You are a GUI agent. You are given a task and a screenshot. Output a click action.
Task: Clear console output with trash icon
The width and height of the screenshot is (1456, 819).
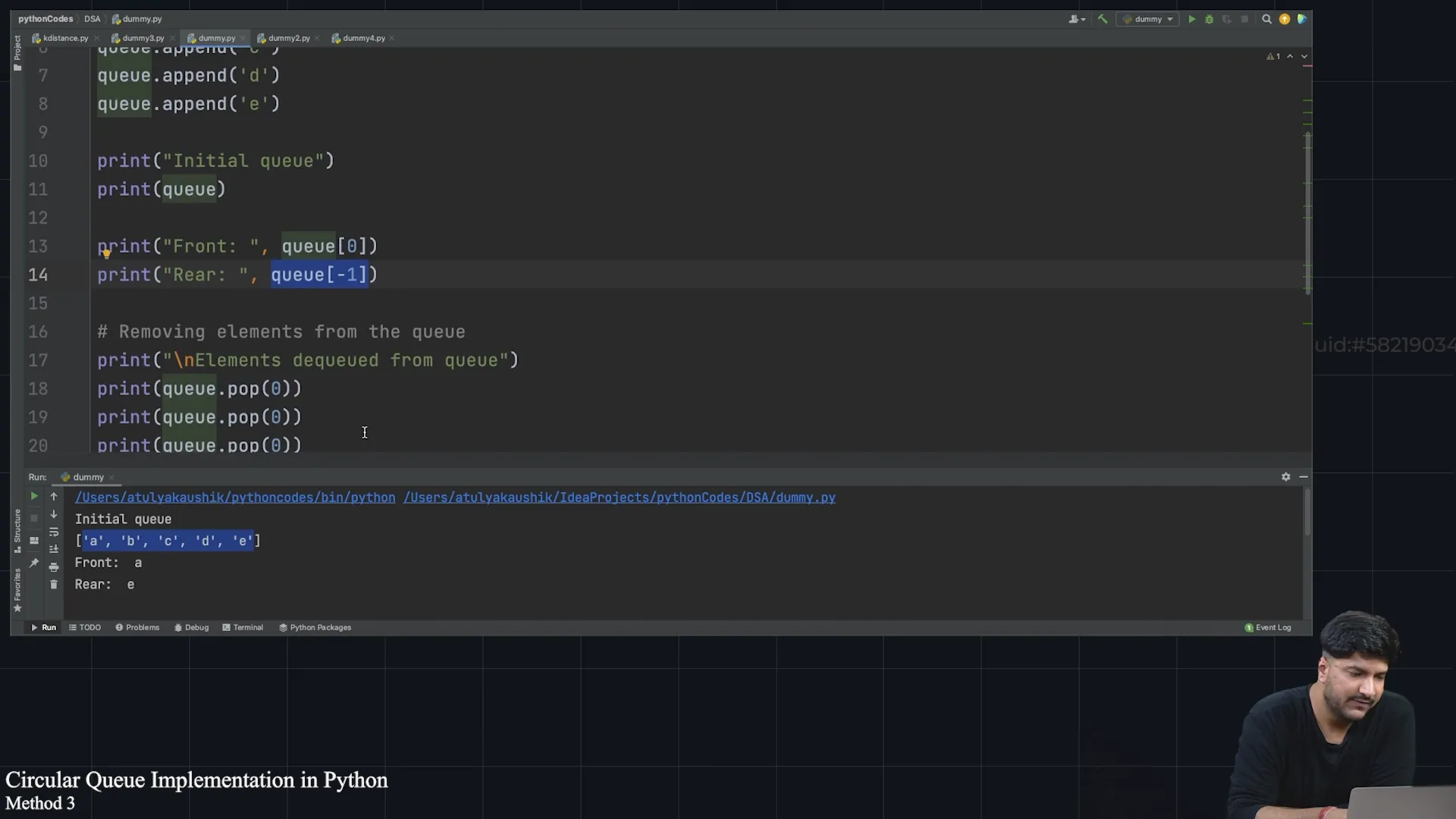click(54, 585)
